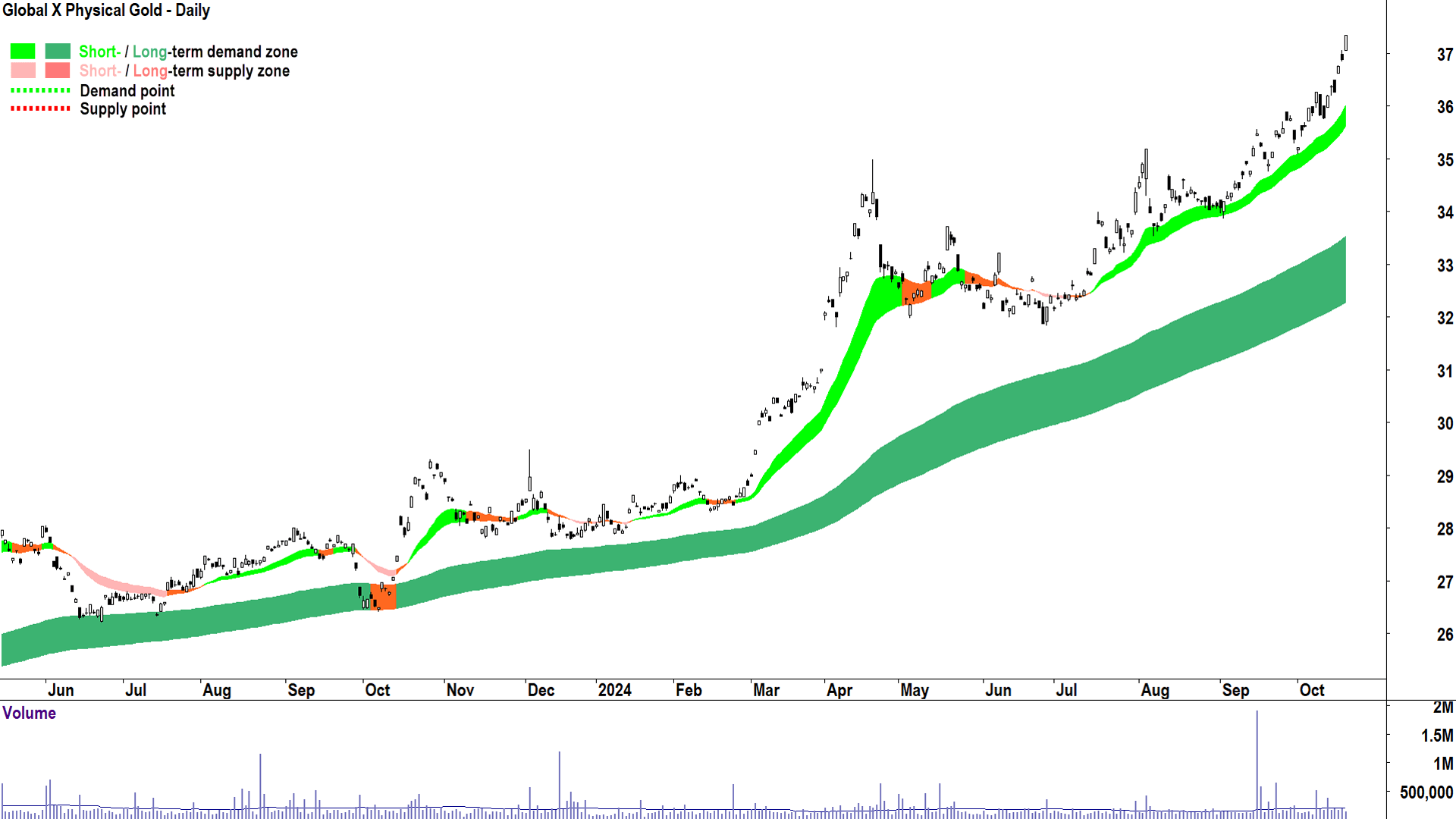1456x819 pixels.
Task: Click the 28 price axis label
Action: pyautogui.click(x=1445, y=529)
